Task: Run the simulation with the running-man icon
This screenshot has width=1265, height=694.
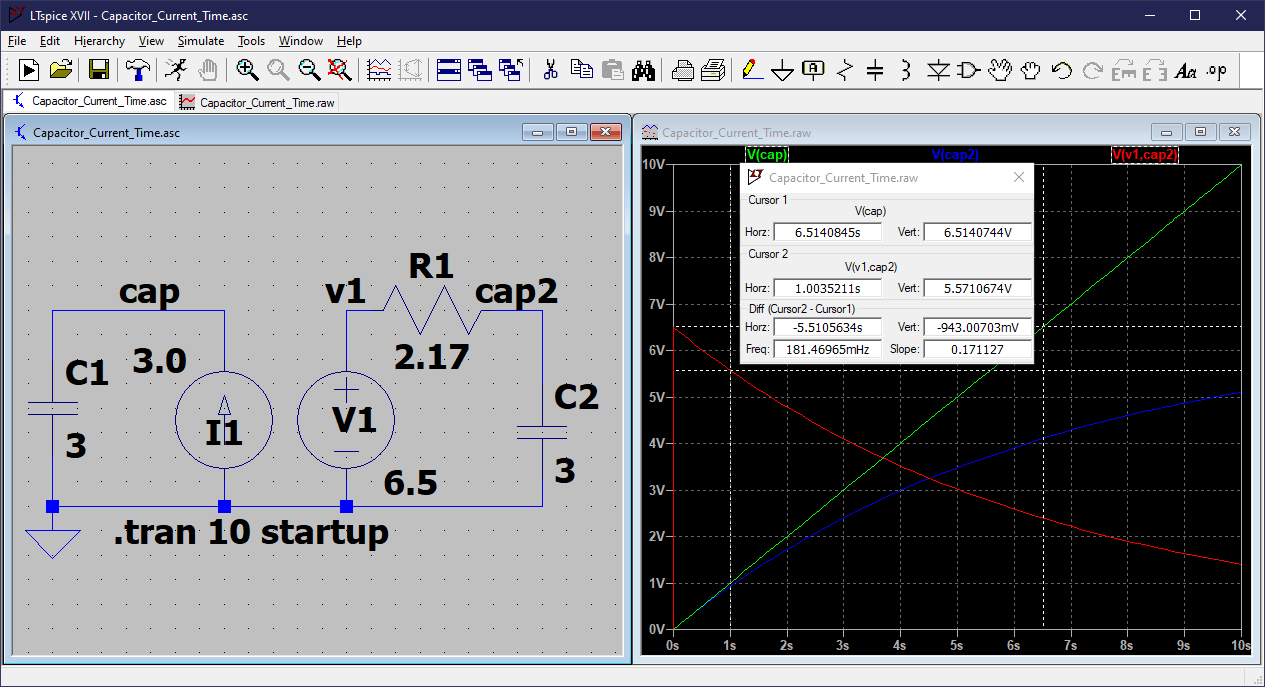Action: (175, 70)
